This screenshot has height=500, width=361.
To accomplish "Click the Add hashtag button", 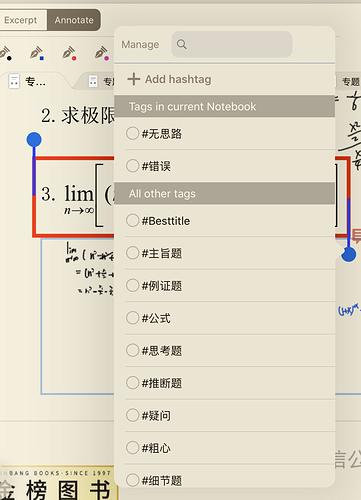I will coord(169,79).
